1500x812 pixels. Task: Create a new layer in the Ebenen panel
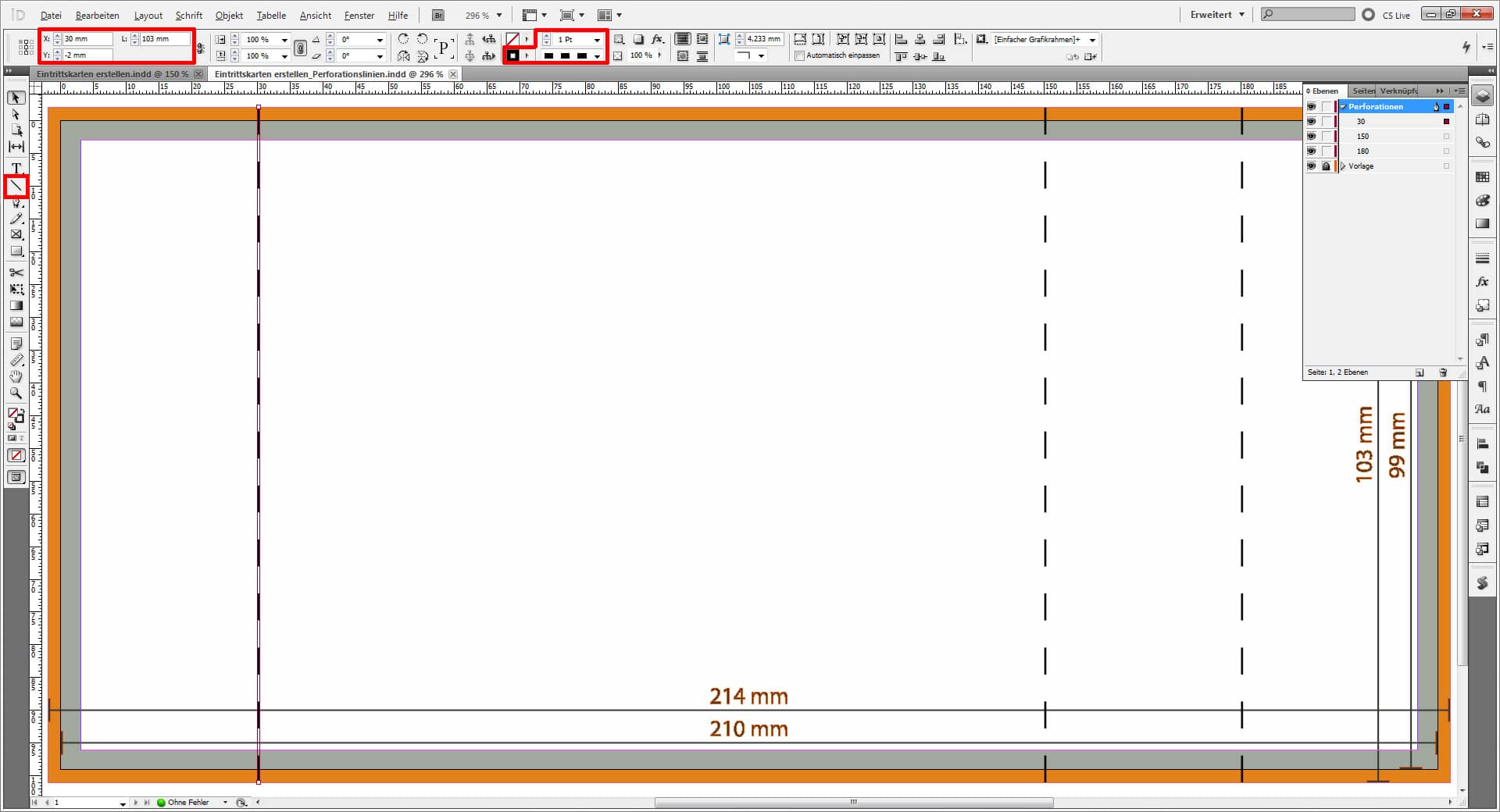pyautogui.click(x=1420, y=372)
